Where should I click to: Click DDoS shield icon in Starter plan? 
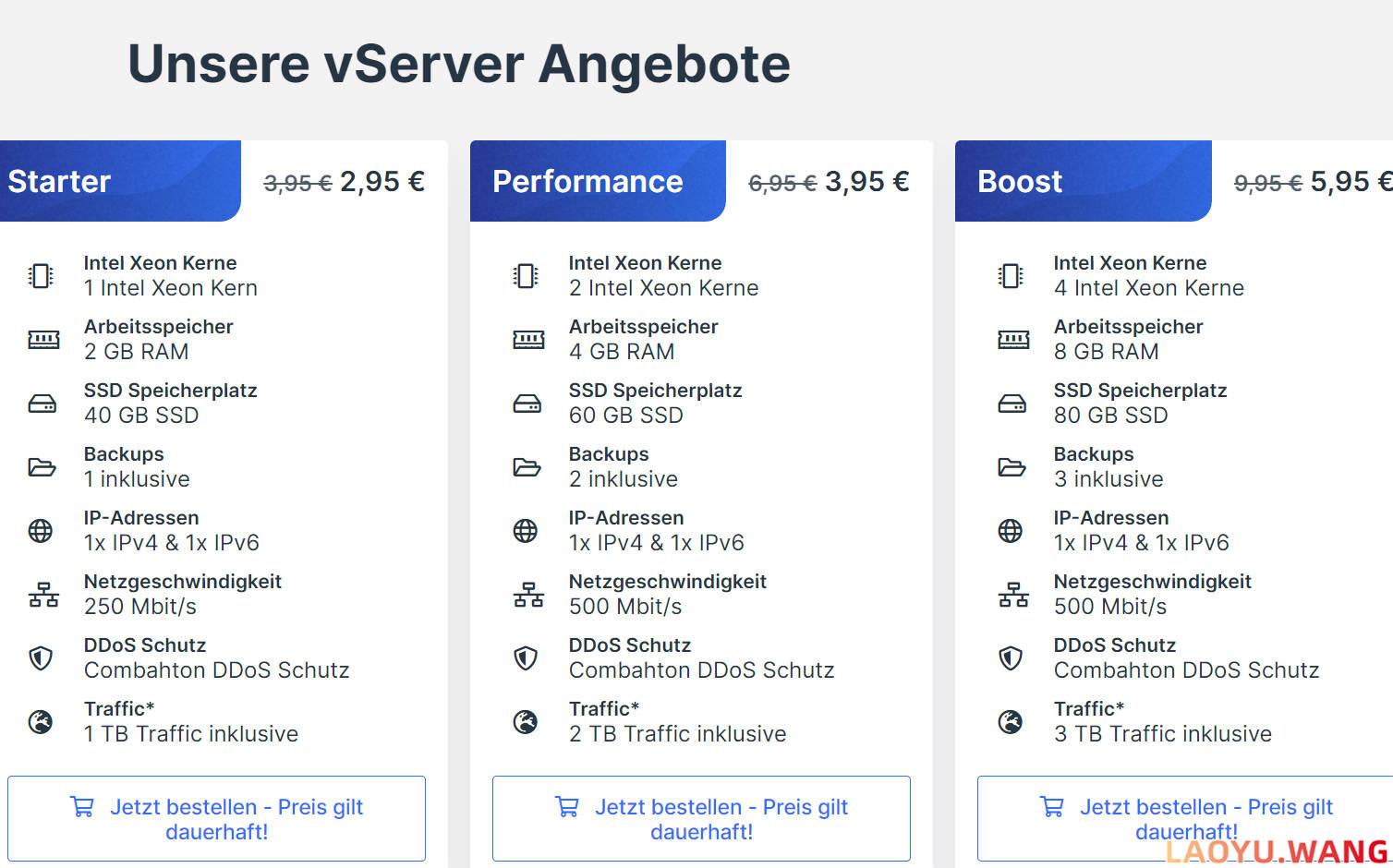pyautogui.click(x=41, y=658)
